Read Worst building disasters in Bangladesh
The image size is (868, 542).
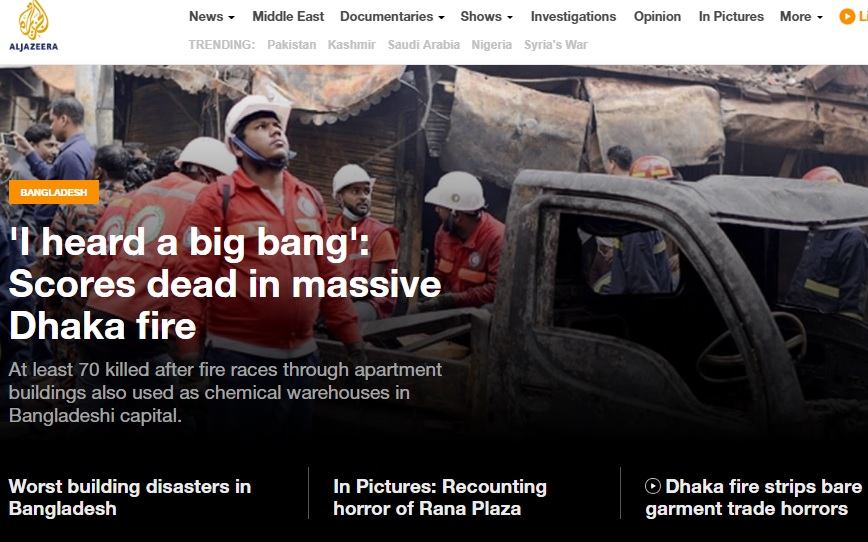130,497
